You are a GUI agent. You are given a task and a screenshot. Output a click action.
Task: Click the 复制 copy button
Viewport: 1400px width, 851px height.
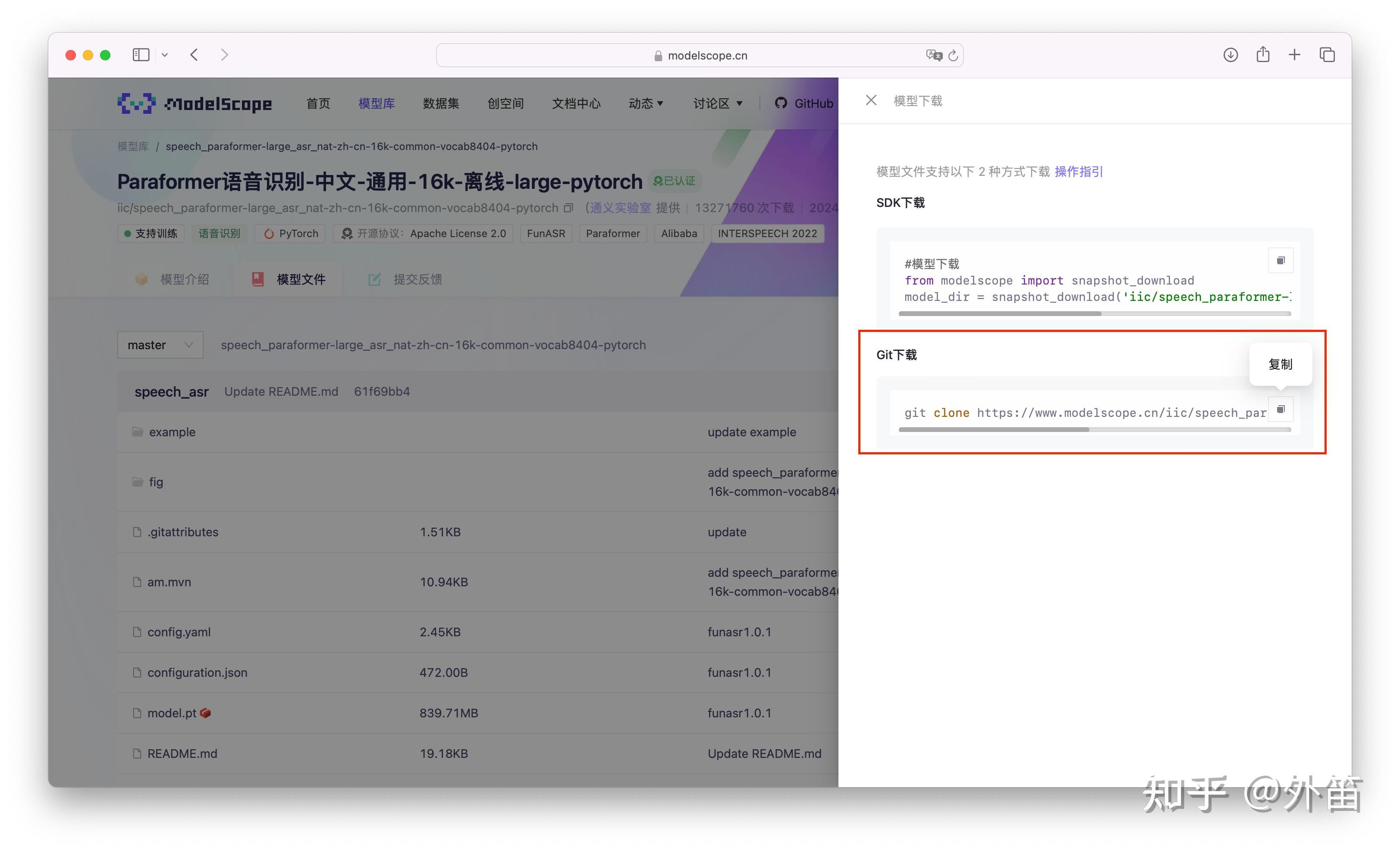[1281, 364]
